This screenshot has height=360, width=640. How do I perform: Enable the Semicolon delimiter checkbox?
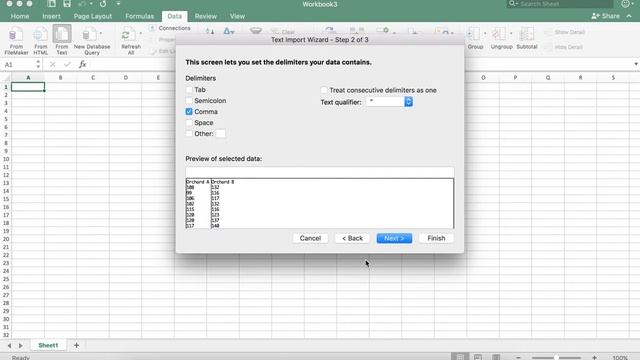tap(189, 100)
